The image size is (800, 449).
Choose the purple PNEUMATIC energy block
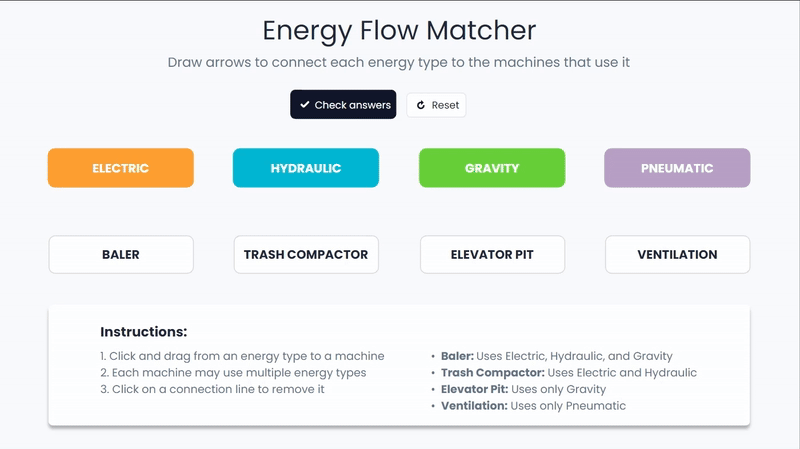pyautogui.click(x=677, y=168)
